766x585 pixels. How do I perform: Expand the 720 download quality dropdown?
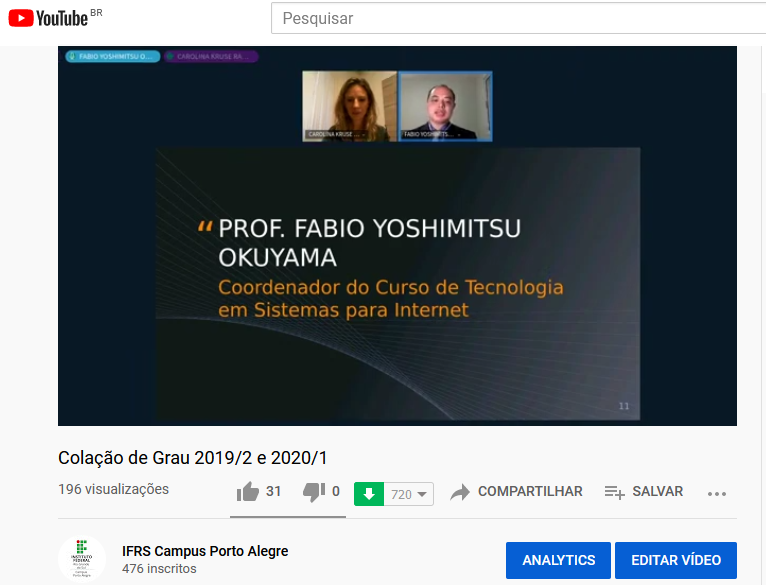(x=409, y=494)
